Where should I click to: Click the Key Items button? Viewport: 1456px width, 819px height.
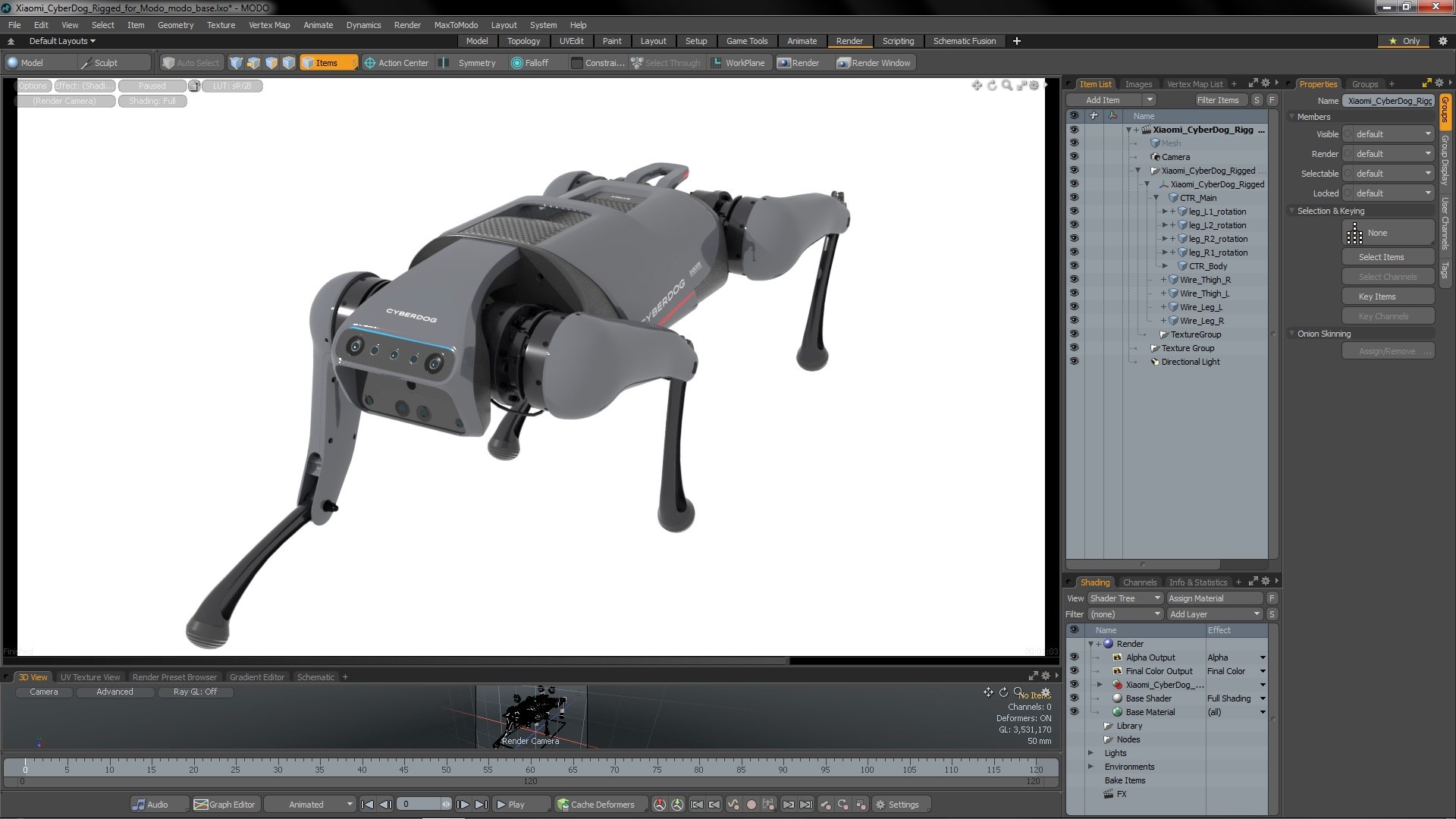tap(1388, 297)
